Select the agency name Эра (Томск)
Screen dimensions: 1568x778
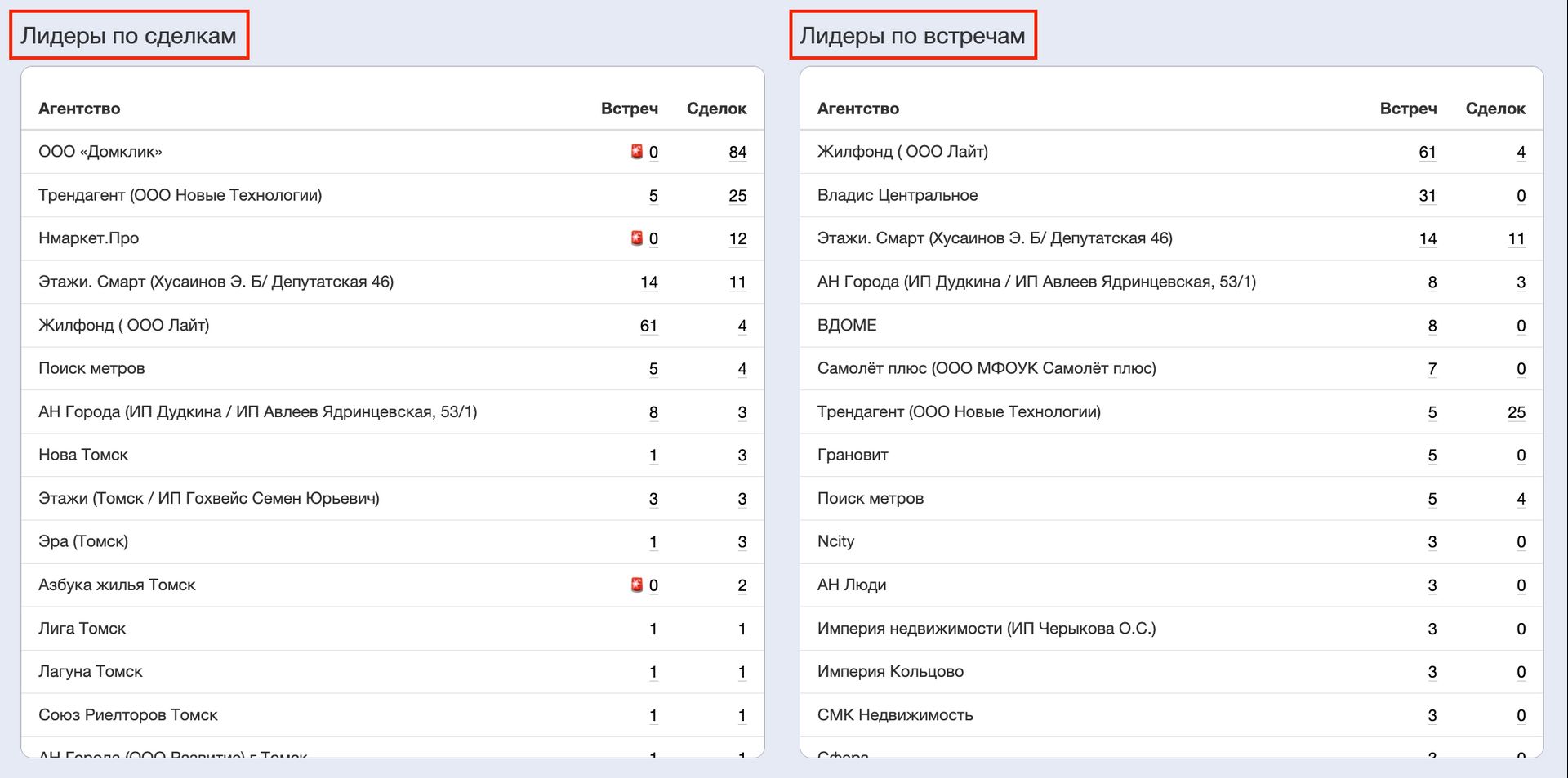[x=83, y=541]
